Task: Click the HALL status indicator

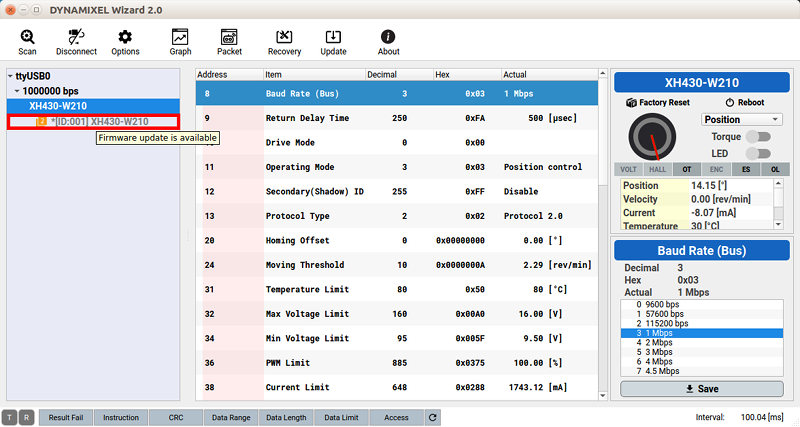Action: pos(657,169)
